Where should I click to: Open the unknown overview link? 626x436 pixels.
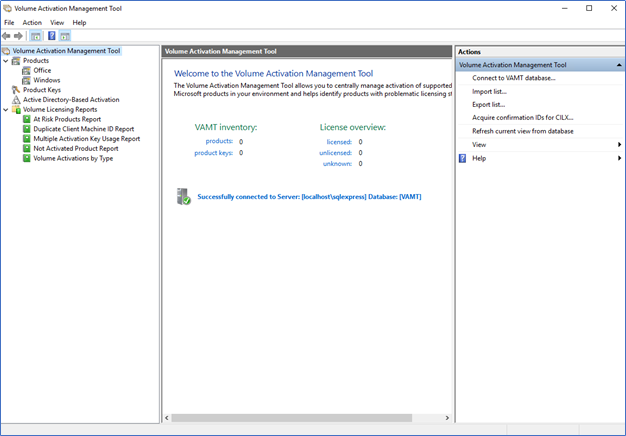tap(337, 164)
